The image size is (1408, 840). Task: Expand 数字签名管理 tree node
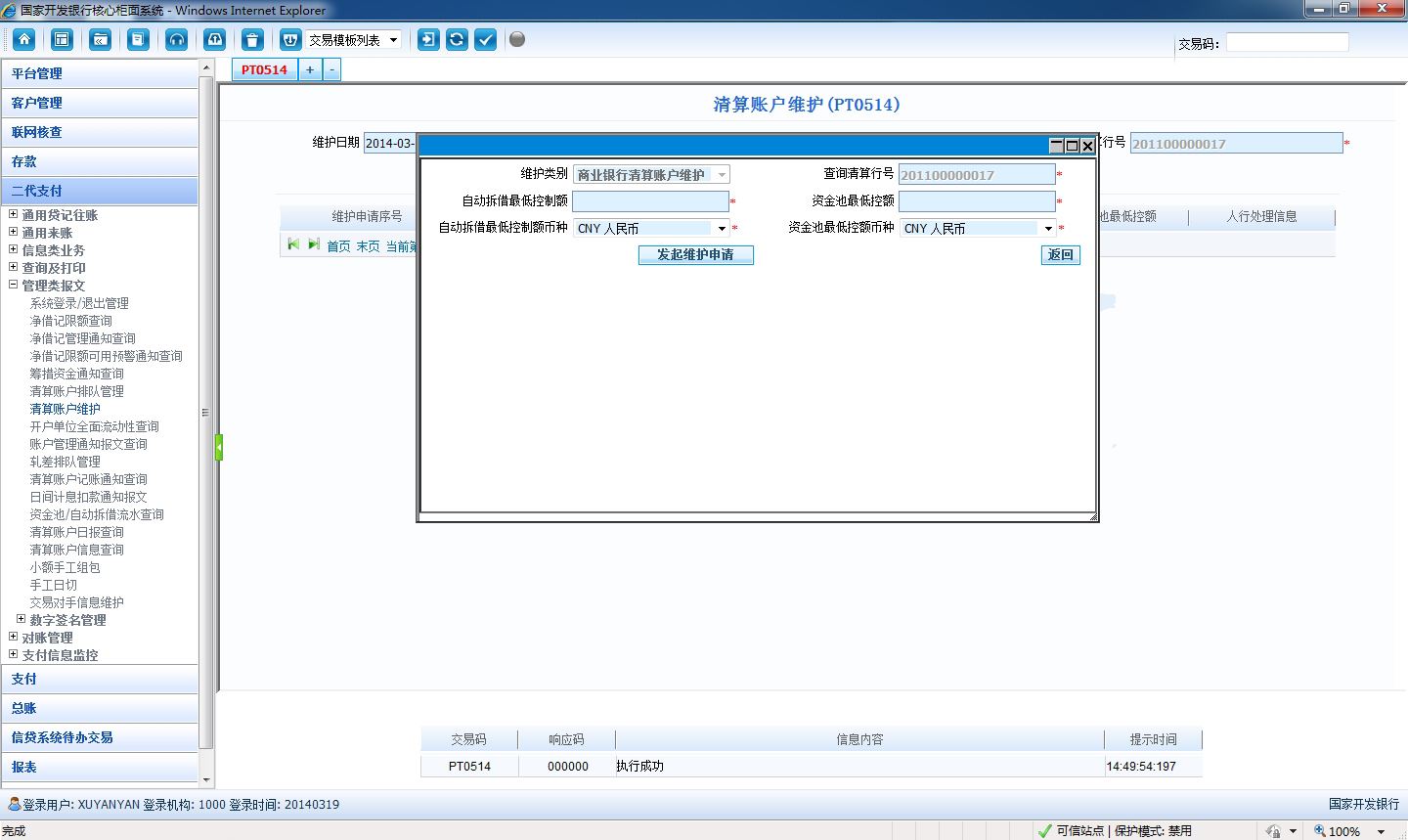click(x=22, y=619)
